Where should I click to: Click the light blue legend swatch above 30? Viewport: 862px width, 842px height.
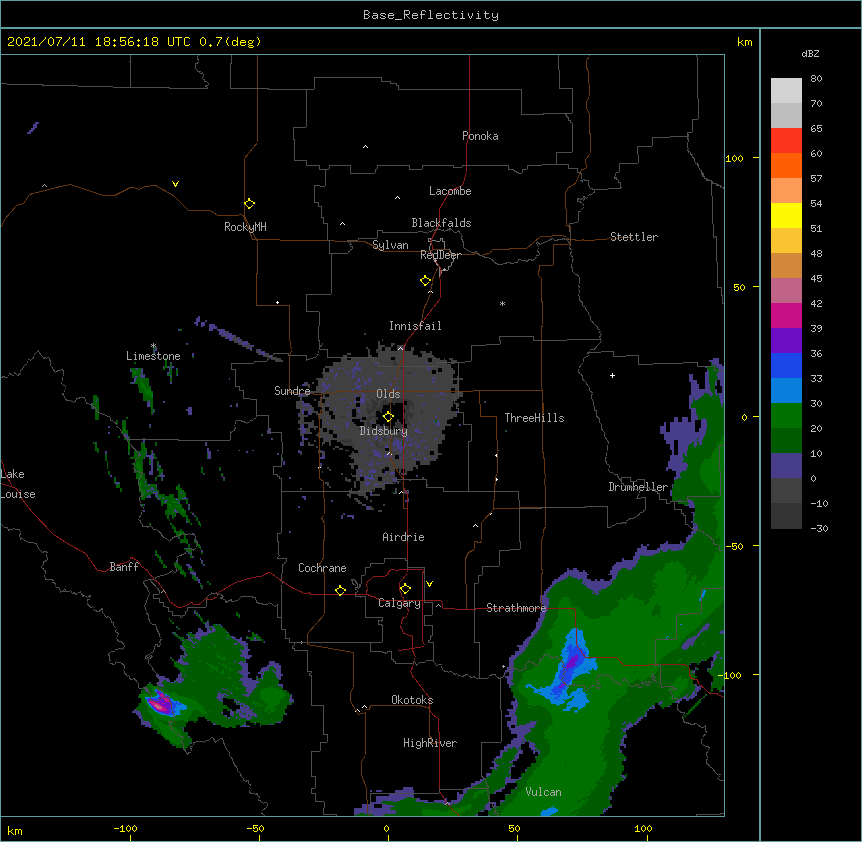point(786,390)
